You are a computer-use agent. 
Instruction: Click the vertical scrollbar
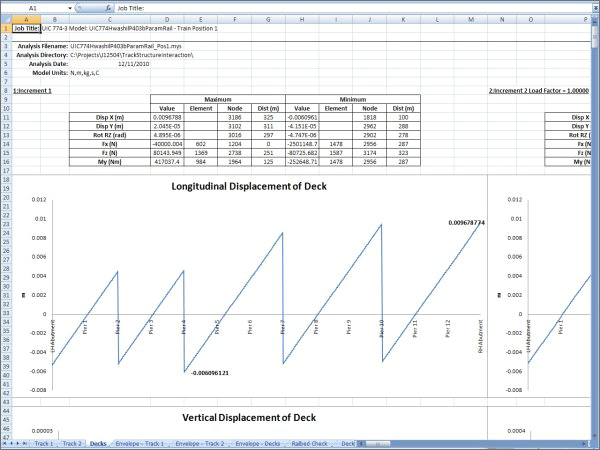click(x=594, y=200)
